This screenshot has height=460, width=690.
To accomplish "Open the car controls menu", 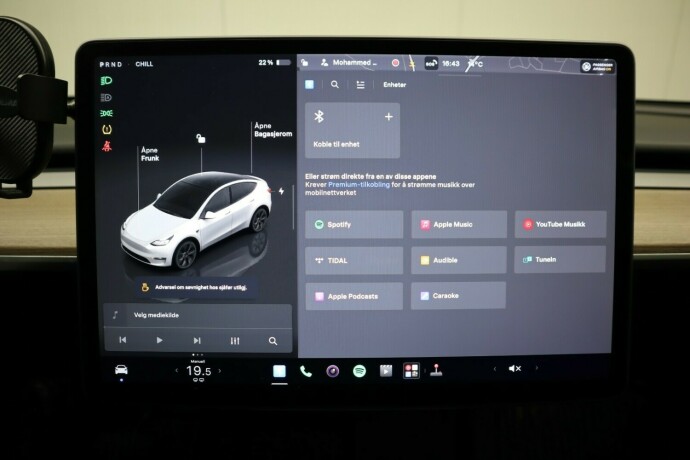I will [x=121, y=370].
